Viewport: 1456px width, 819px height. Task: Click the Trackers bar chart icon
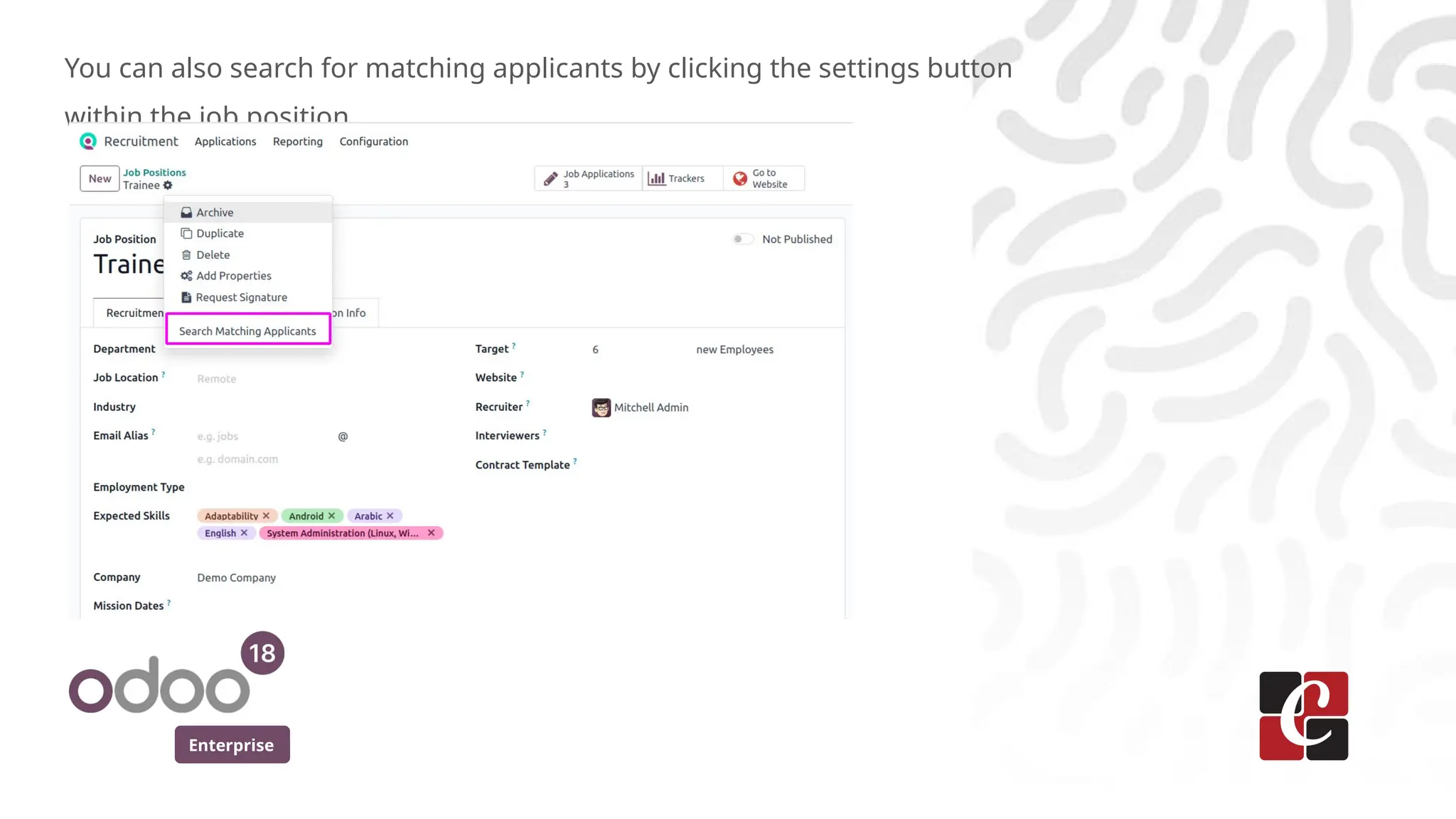coord(656,178)
